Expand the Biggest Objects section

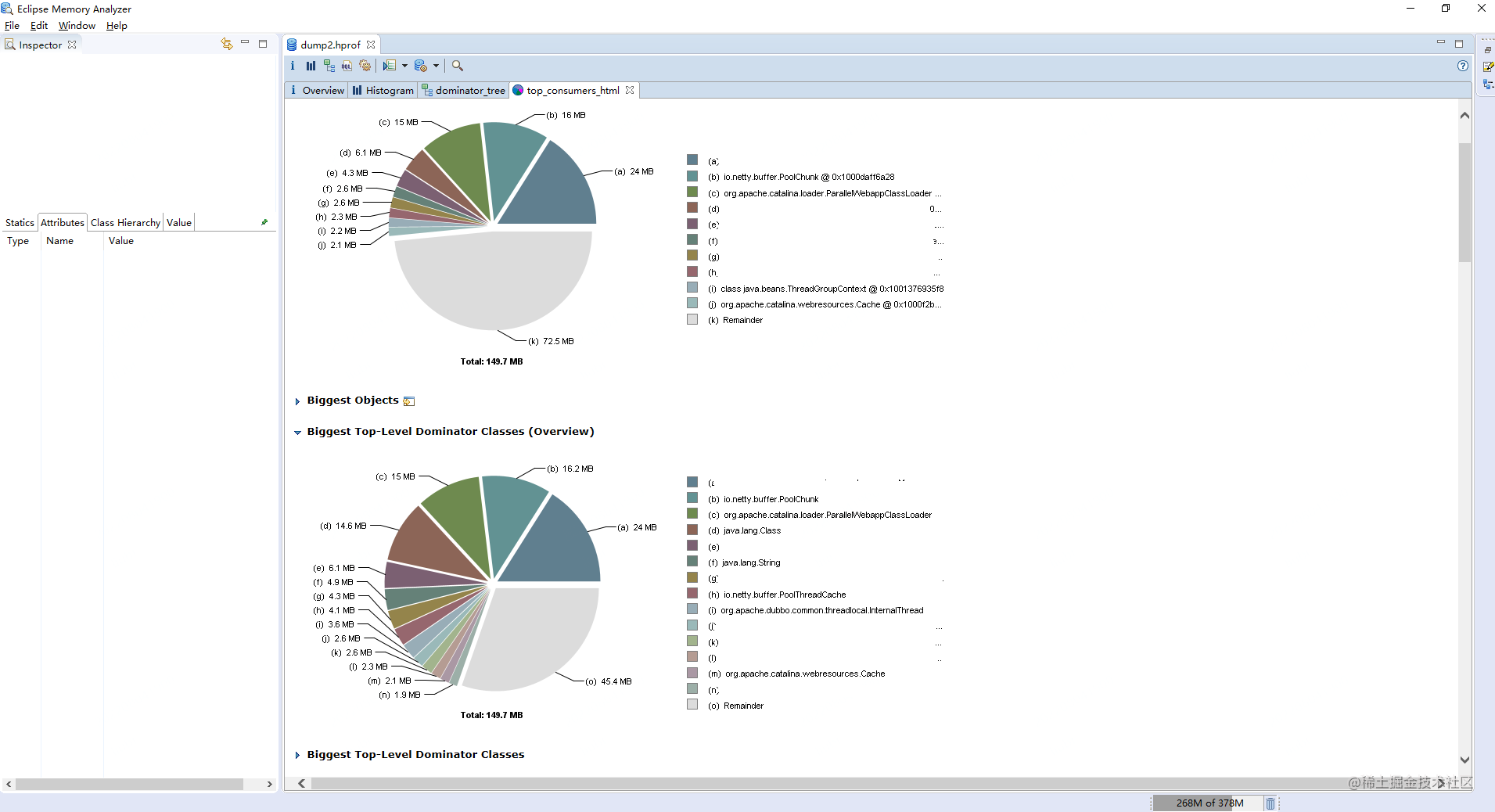297,401
